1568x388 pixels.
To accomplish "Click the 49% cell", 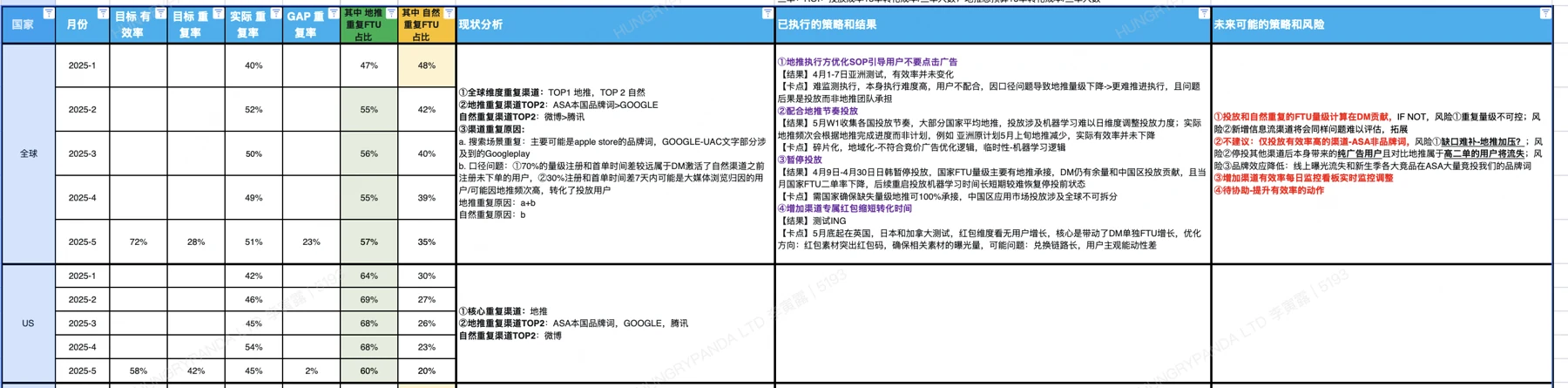I will 253,198.
